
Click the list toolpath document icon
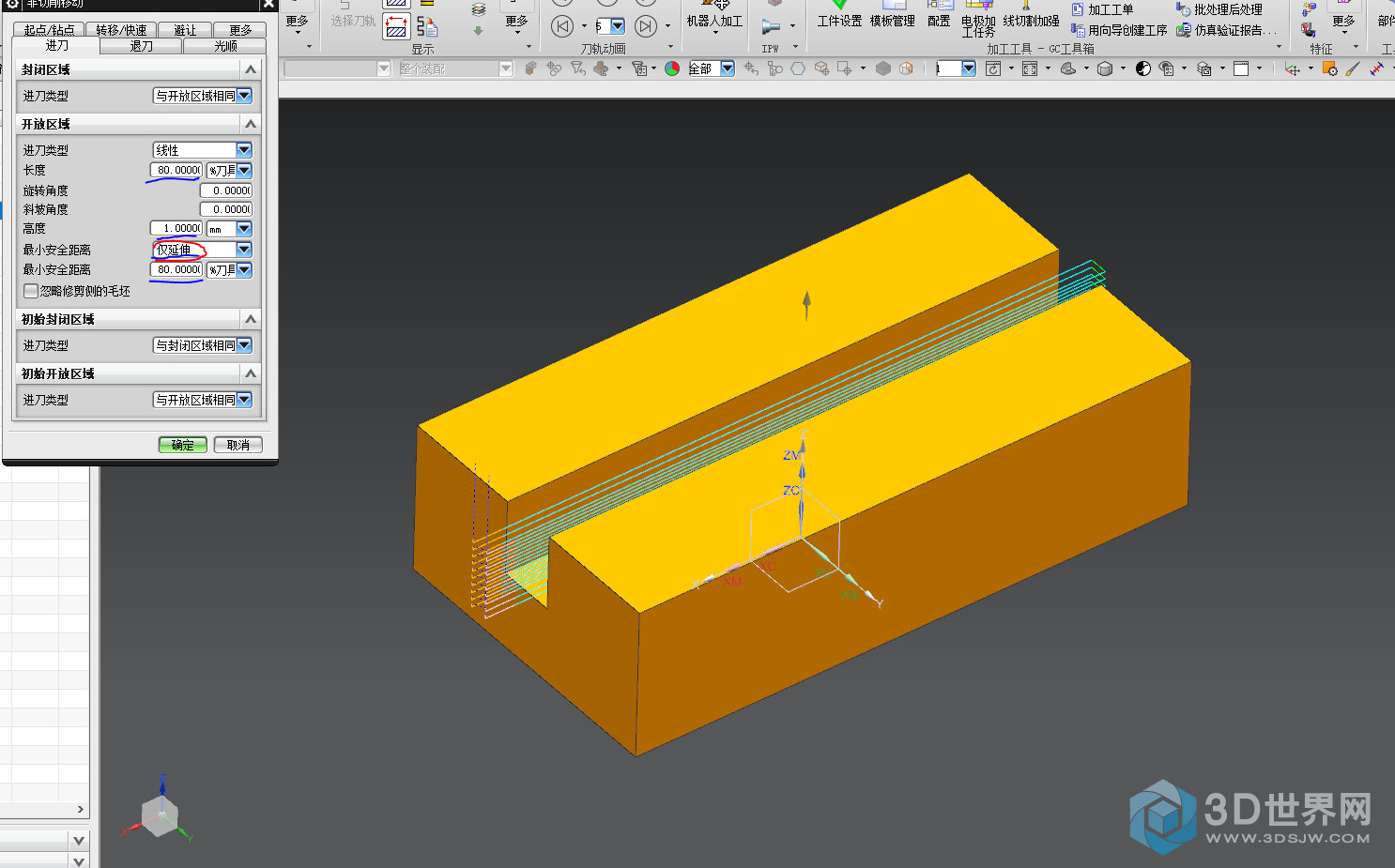pyautogui.click(x=428, y=26)
